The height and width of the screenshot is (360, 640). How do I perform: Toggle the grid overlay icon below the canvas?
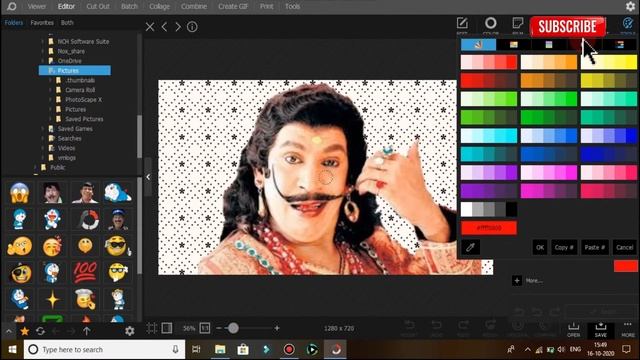tap(152, 328)
